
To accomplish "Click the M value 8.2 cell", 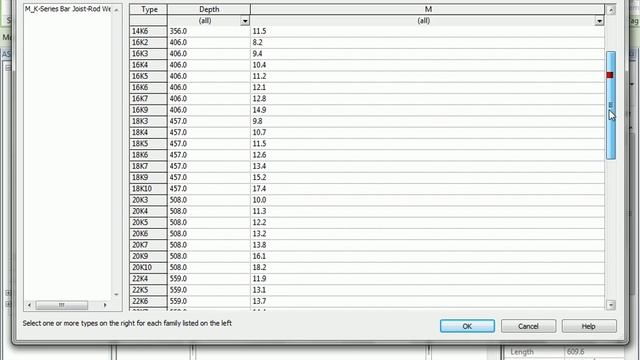I will click(x=427, y=42).
